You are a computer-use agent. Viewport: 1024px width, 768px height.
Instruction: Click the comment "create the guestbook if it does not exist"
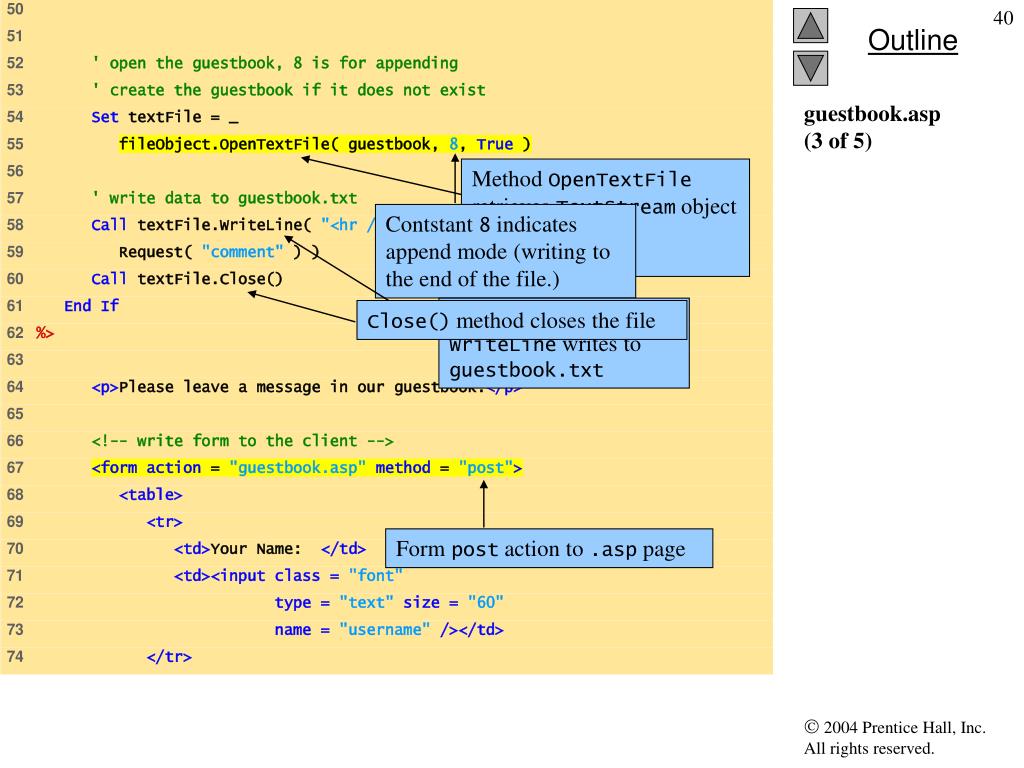coord(289,90)
